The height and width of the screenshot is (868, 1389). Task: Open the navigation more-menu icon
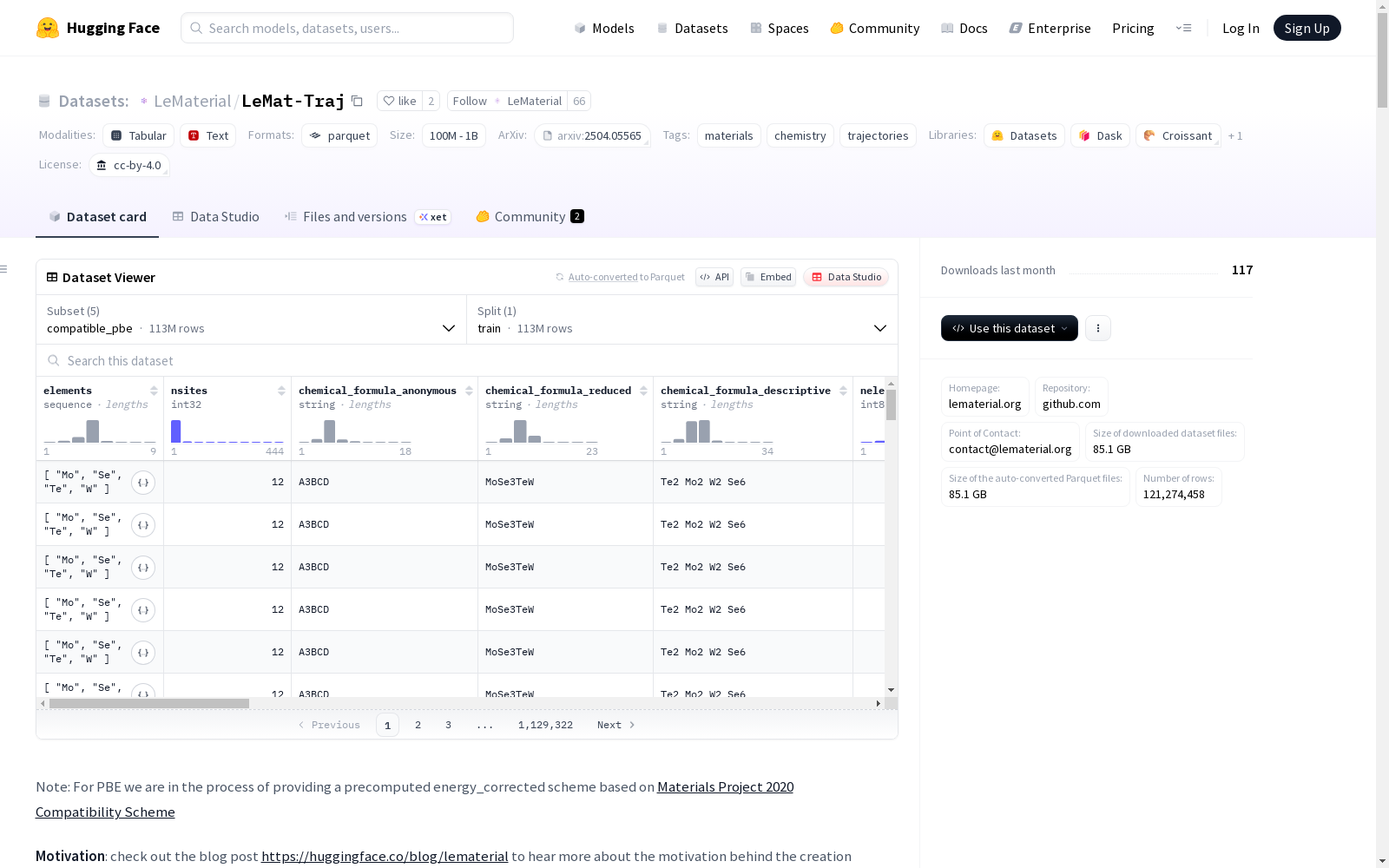pos(1183,28)
